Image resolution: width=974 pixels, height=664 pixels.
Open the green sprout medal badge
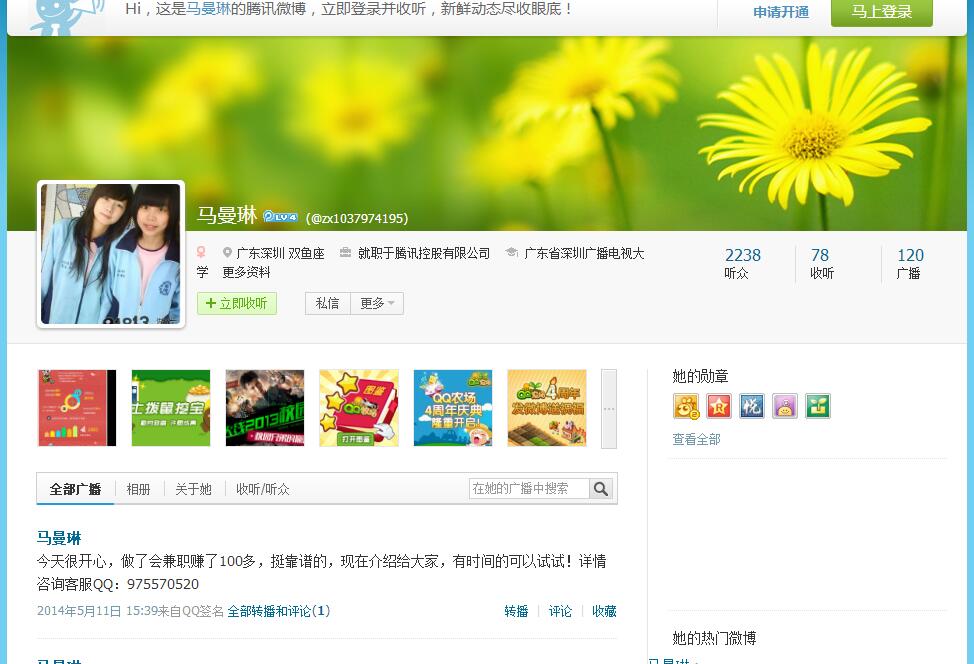817,406
